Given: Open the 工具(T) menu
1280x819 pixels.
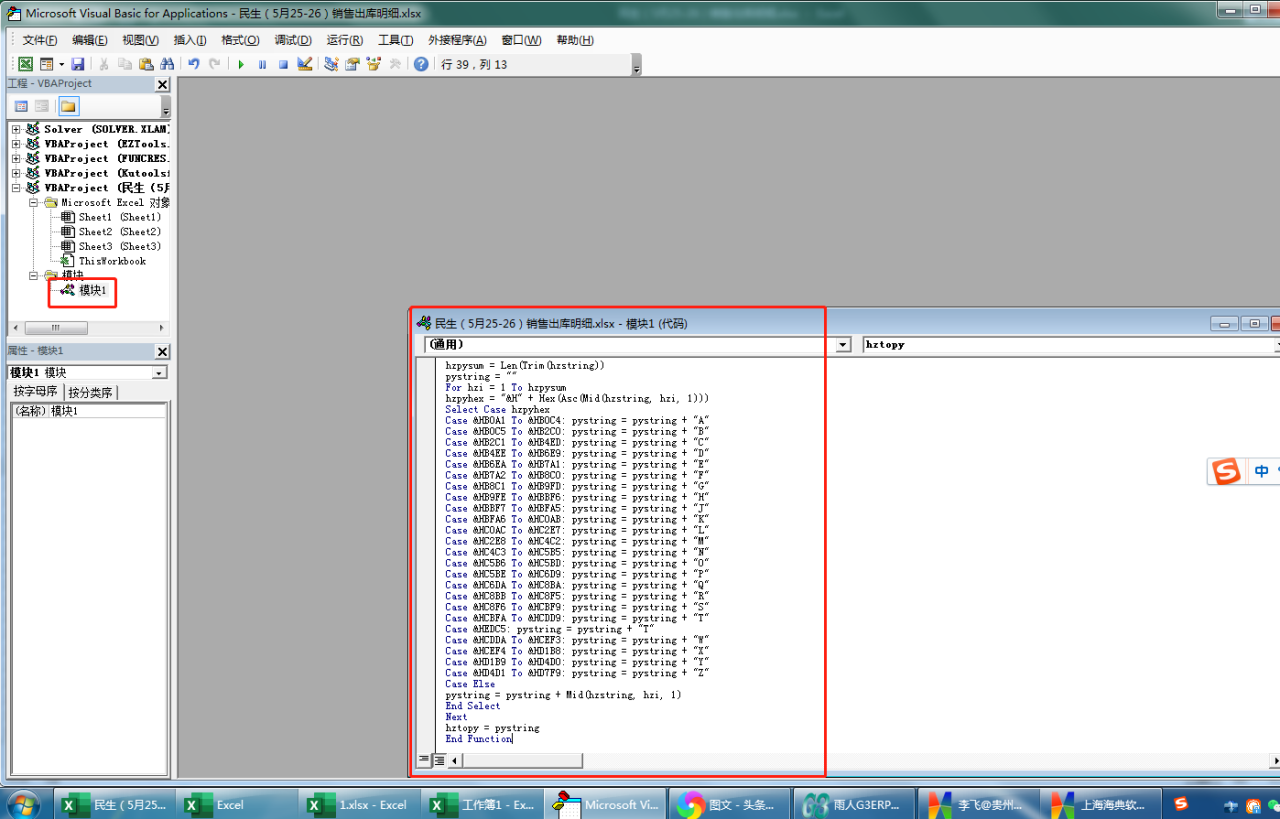Looking at the screenshot, I should tap(396, 40).
